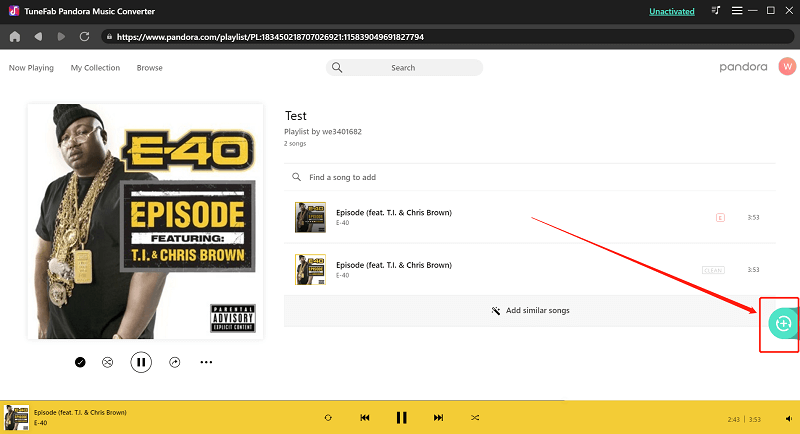Navigate back with the back arrow
The height and width of the screenshot is (434, 800).
coord(38,36)
